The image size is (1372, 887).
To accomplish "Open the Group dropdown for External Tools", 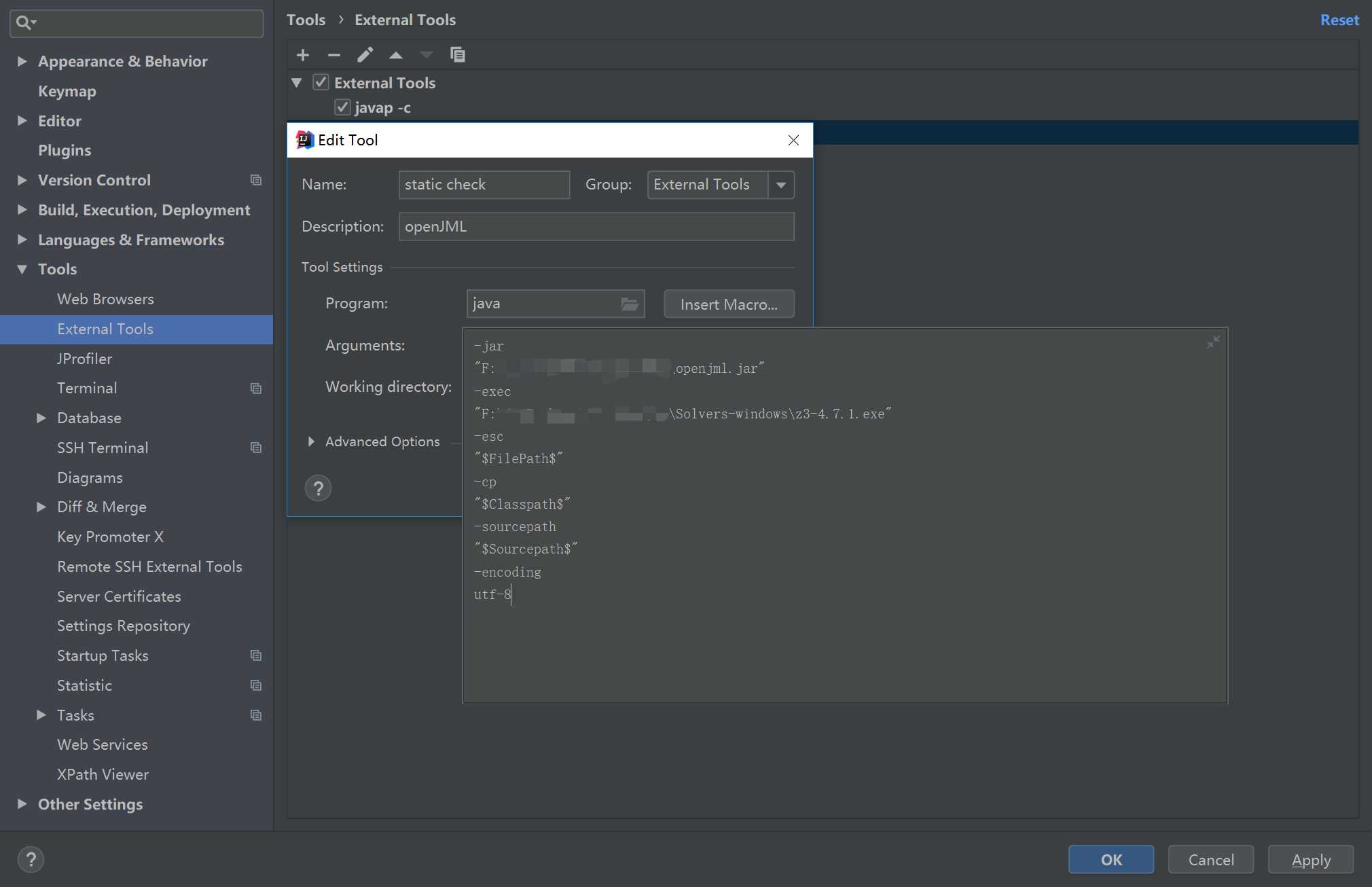I will click(x=782, y=184).
